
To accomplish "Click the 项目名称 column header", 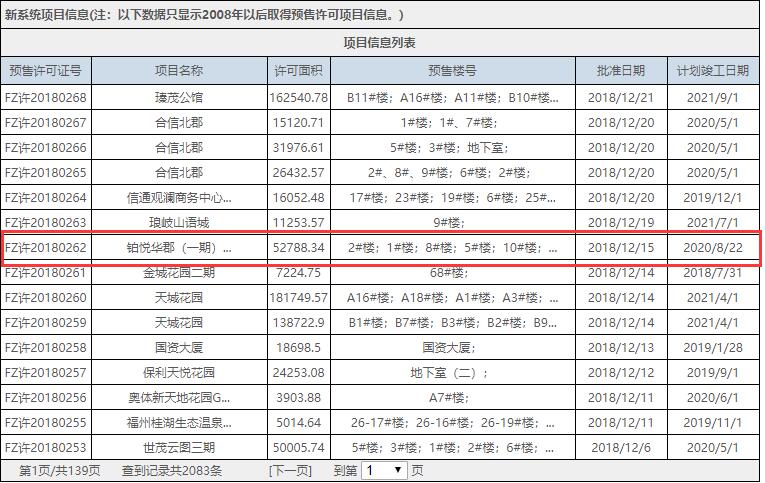I will tap(179, 71).
